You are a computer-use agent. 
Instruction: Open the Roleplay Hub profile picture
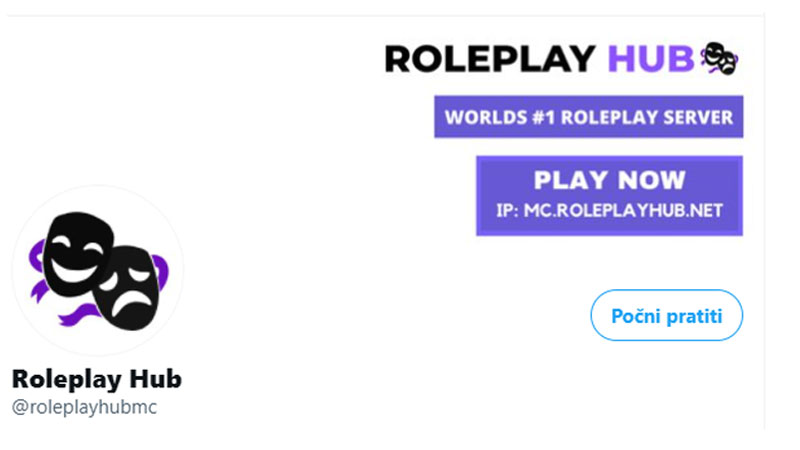tap(98, 270)
